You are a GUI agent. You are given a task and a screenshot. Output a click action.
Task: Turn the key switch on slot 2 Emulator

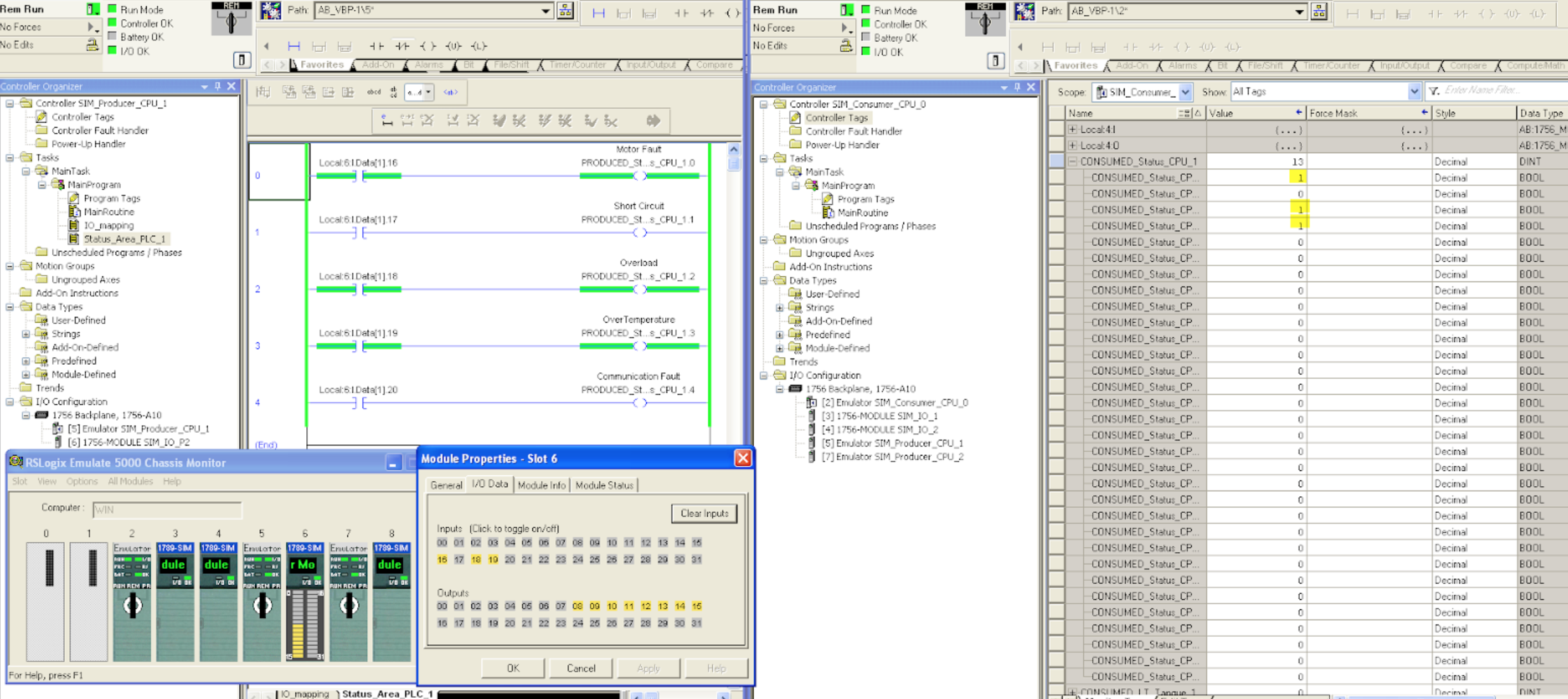tap(132, 606)
